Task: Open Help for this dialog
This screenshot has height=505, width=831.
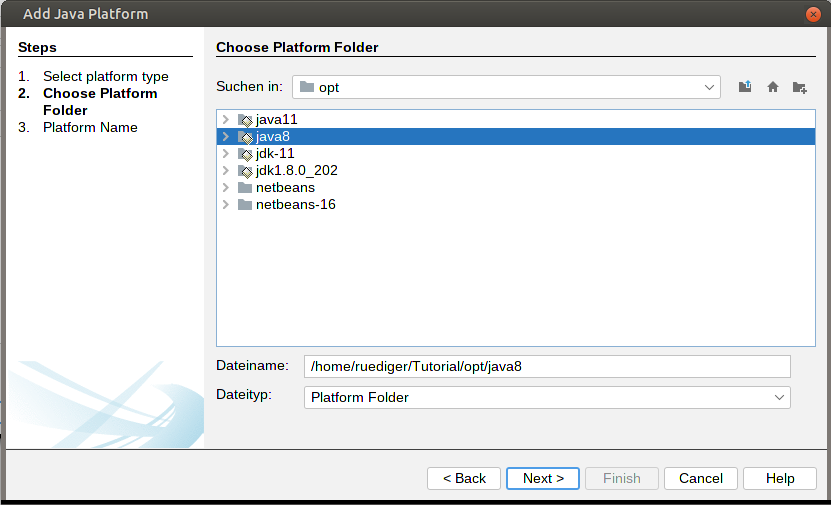Action: click(x=780, y=478)
